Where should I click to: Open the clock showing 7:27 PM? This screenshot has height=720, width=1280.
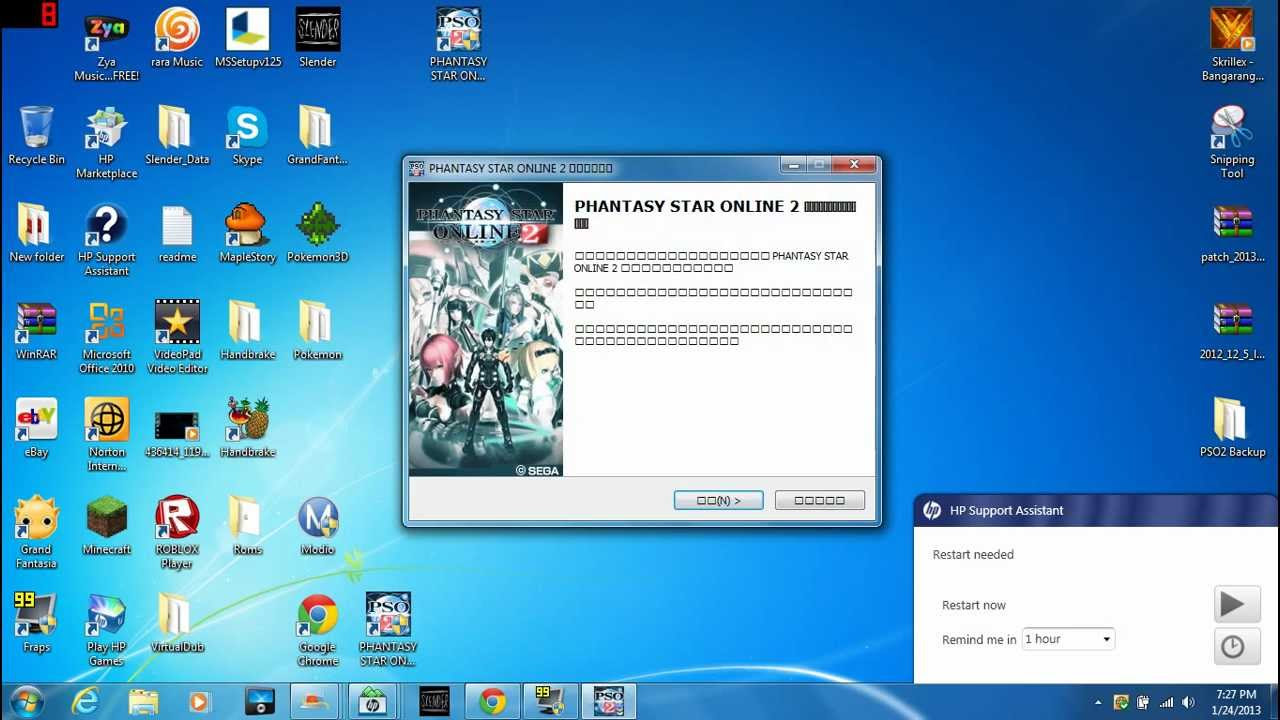(1236, 702)
